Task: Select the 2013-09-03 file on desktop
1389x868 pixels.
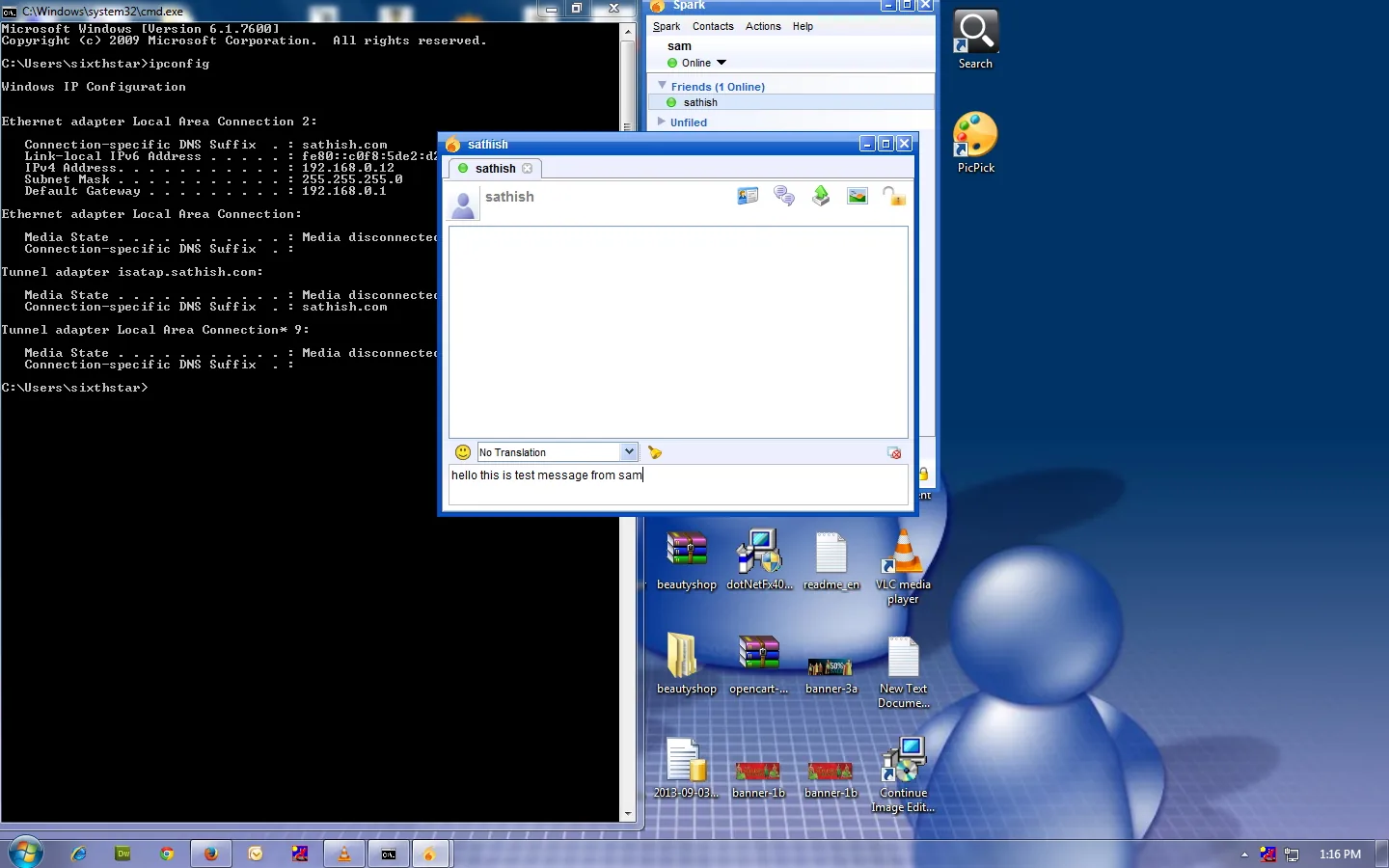Action: click(686, 769)
